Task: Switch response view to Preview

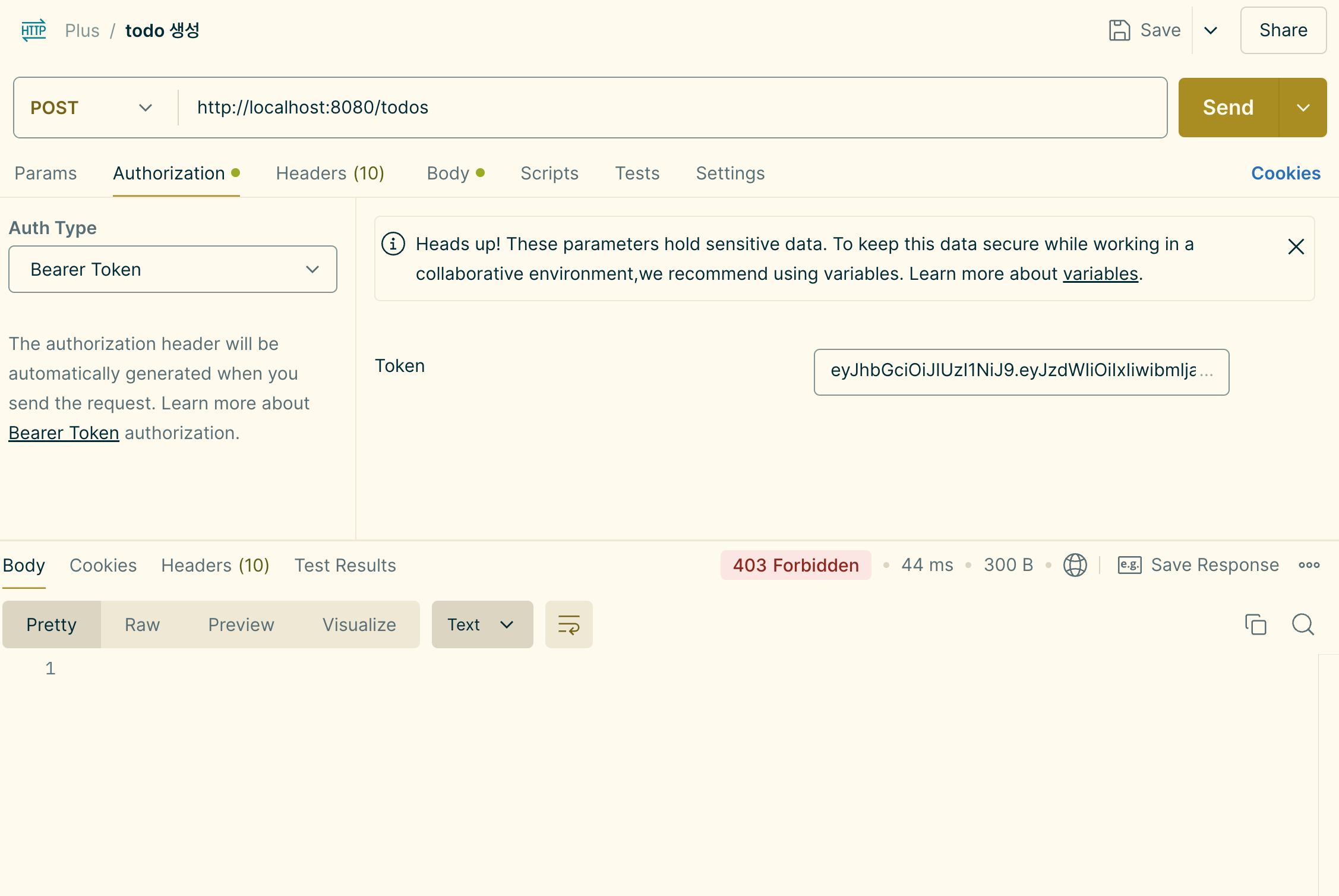Action: coord(241,624)
